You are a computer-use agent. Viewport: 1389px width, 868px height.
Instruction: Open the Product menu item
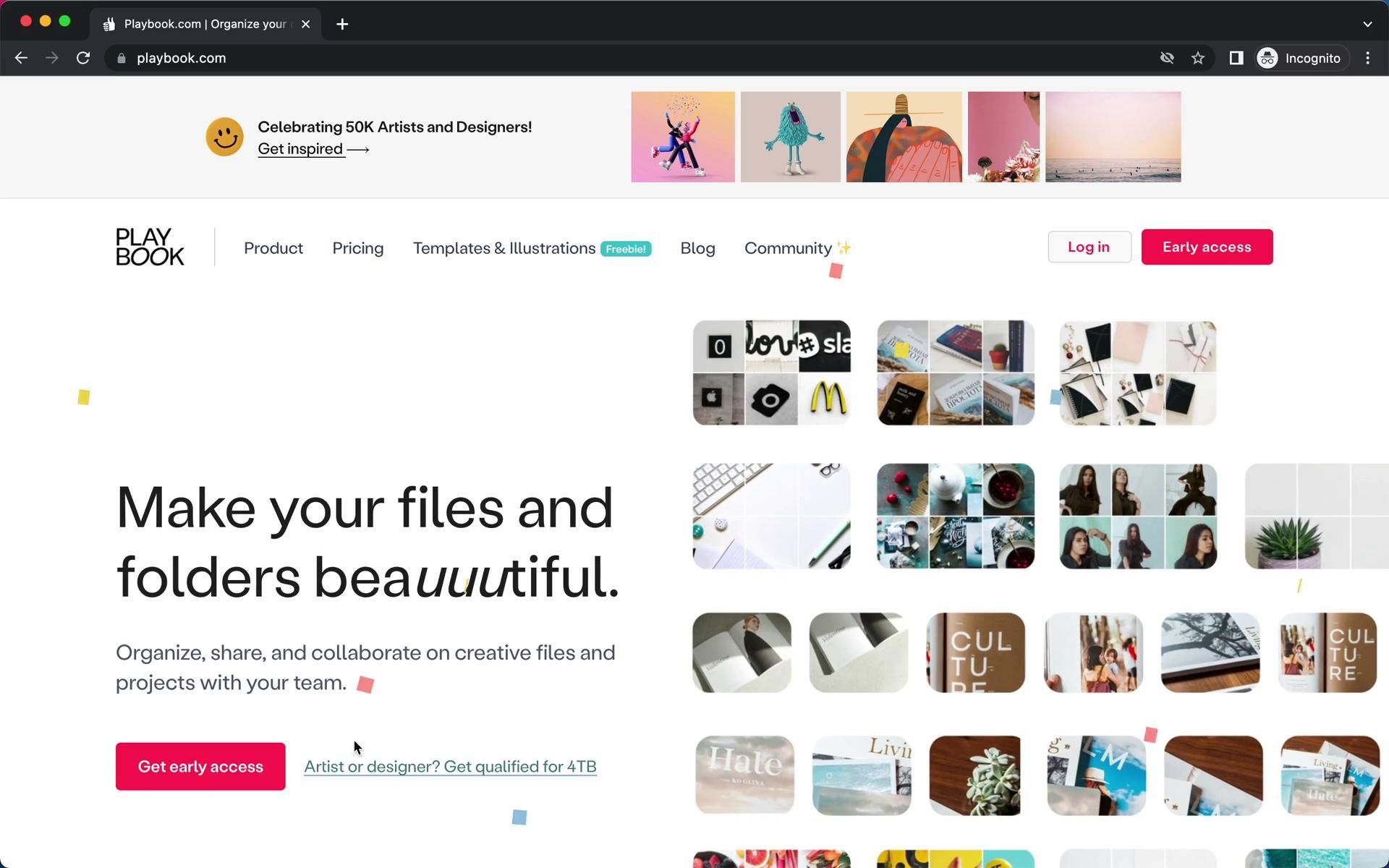click(x=273, y=248)
